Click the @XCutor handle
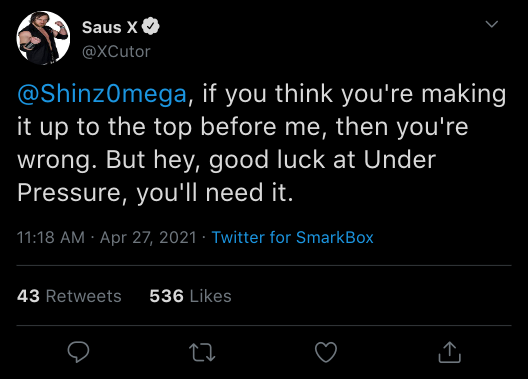This screenshot has height=379, width=528. [x=116, y=51]
